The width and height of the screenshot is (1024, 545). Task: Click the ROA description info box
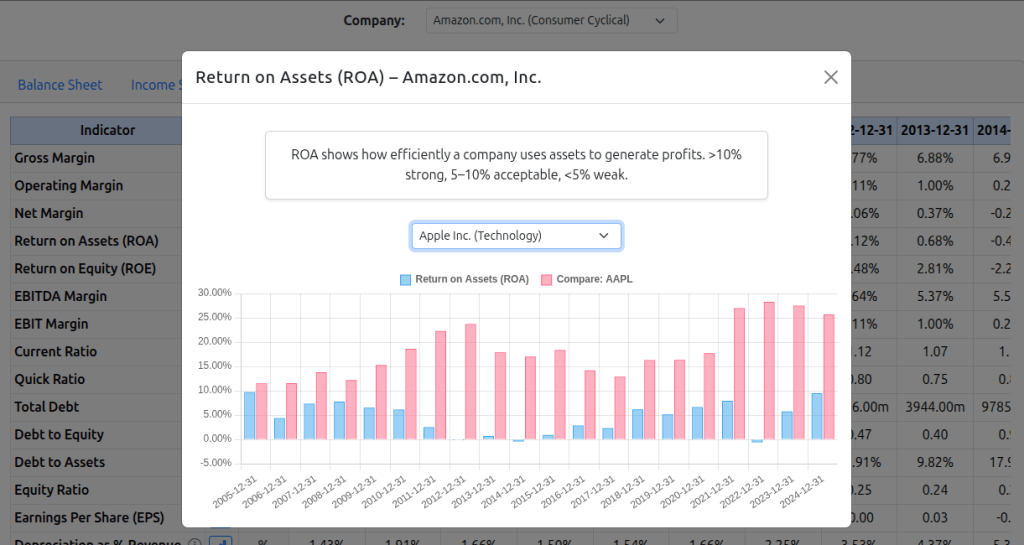pyautogui.click(x=516, y=165)
